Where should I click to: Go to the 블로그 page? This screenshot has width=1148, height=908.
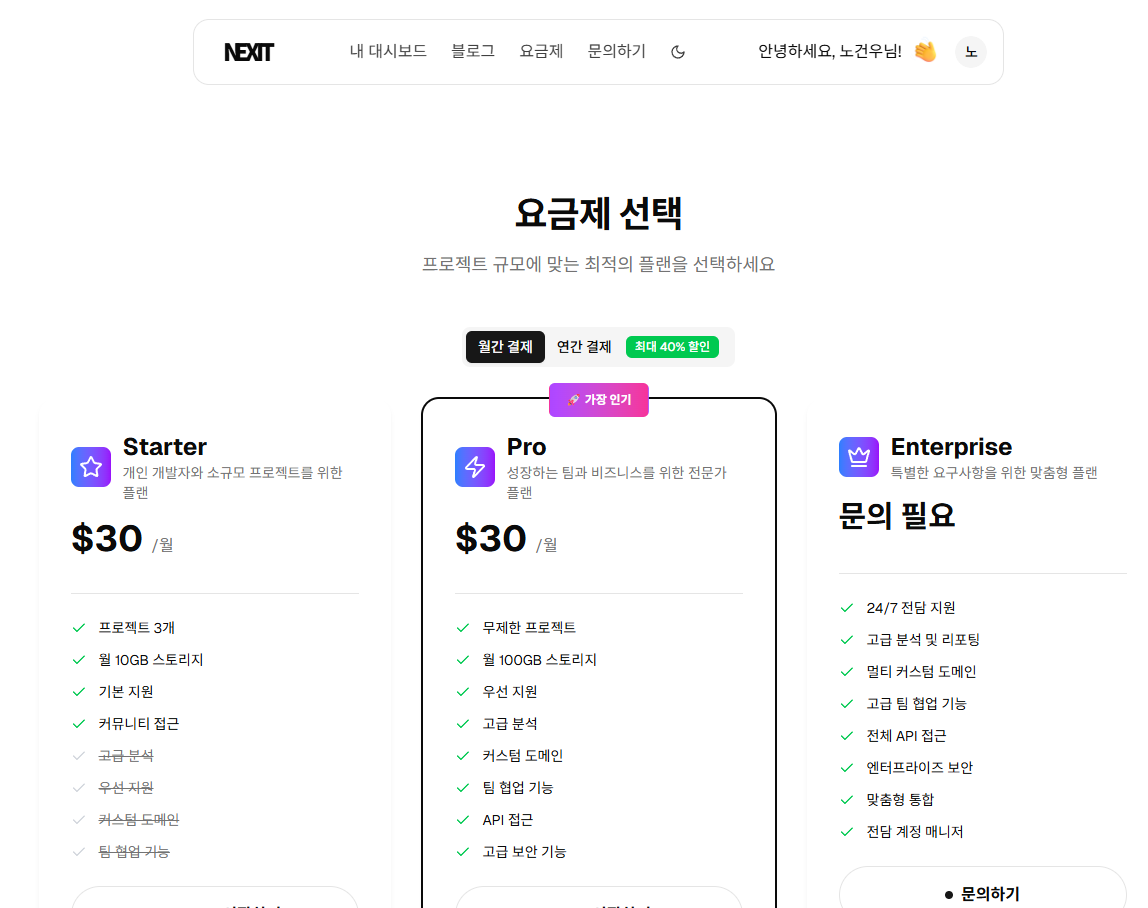point(473,51)
